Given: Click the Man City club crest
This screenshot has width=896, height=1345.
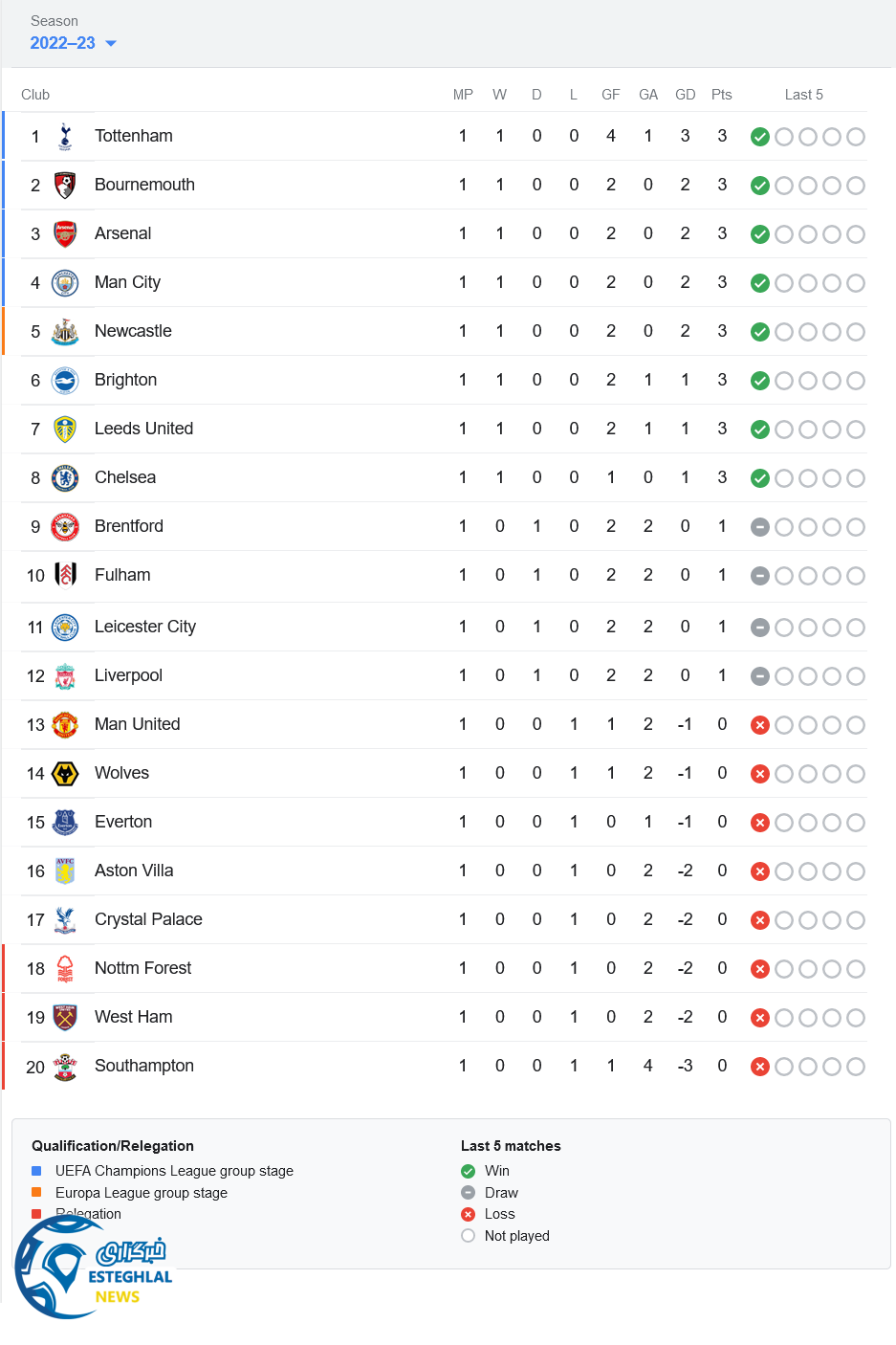Looking at the screenshot, I should (65, 283).
